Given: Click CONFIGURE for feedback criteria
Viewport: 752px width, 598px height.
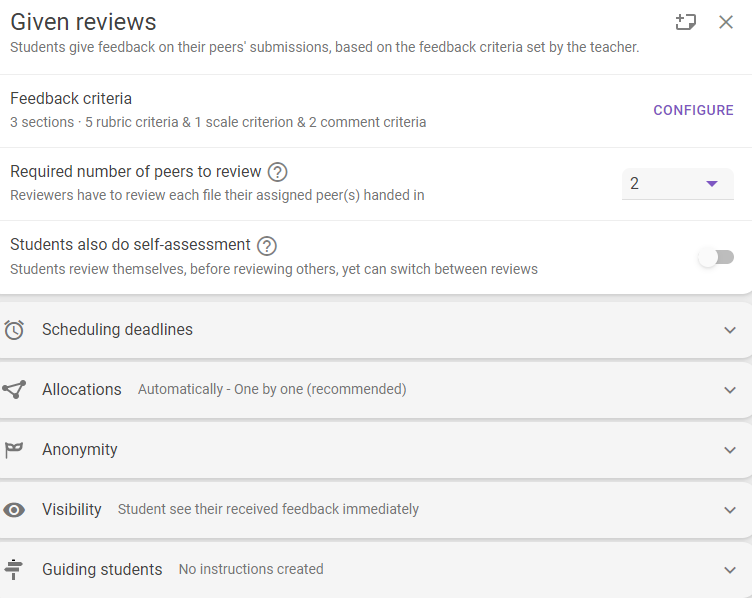Looking at the screenshot, I should click(693, 110).
